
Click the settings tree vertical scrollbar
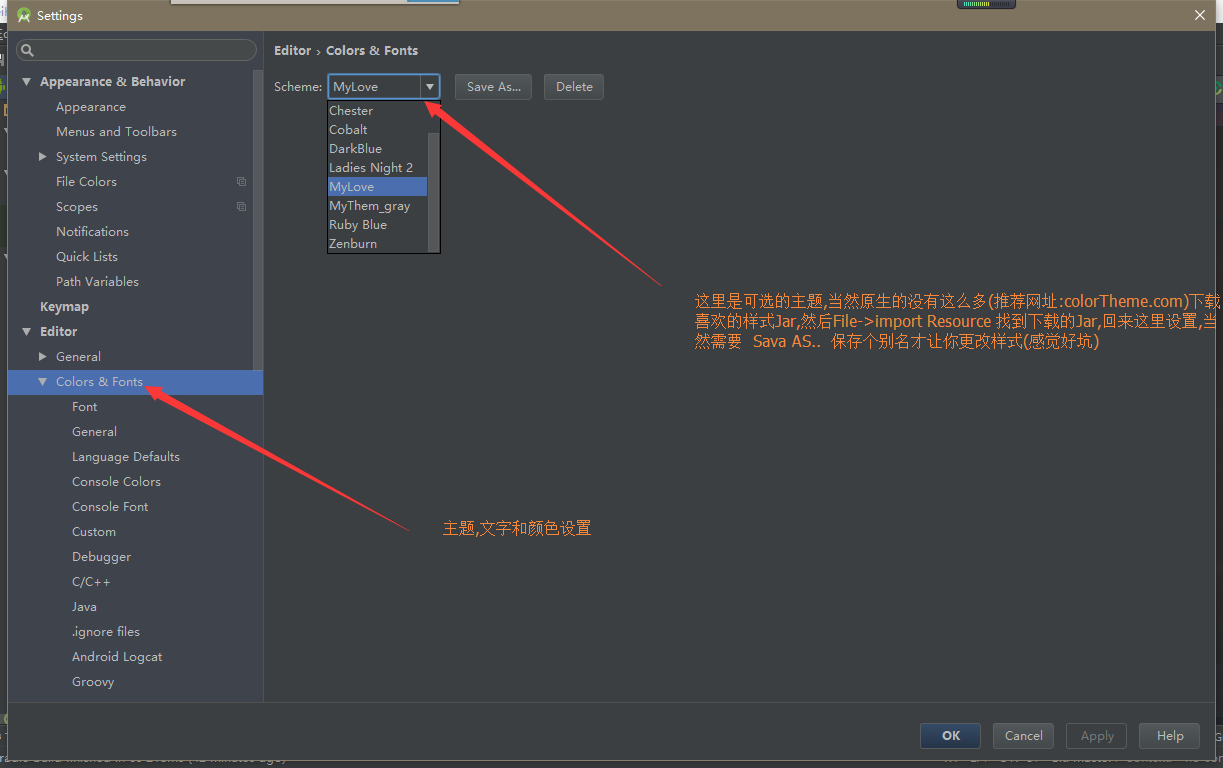coord(258,220)
